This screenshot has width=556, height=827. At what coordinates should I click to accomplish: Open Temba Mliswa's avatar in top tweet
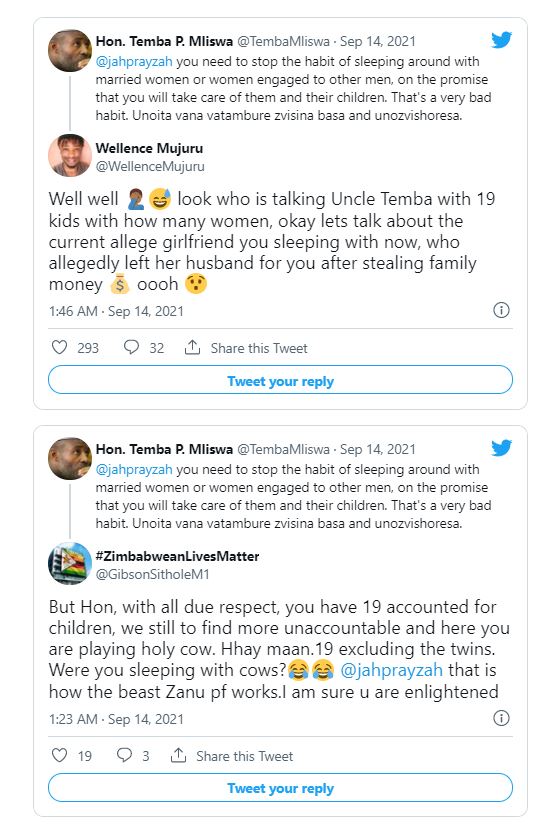click(70, 51)
